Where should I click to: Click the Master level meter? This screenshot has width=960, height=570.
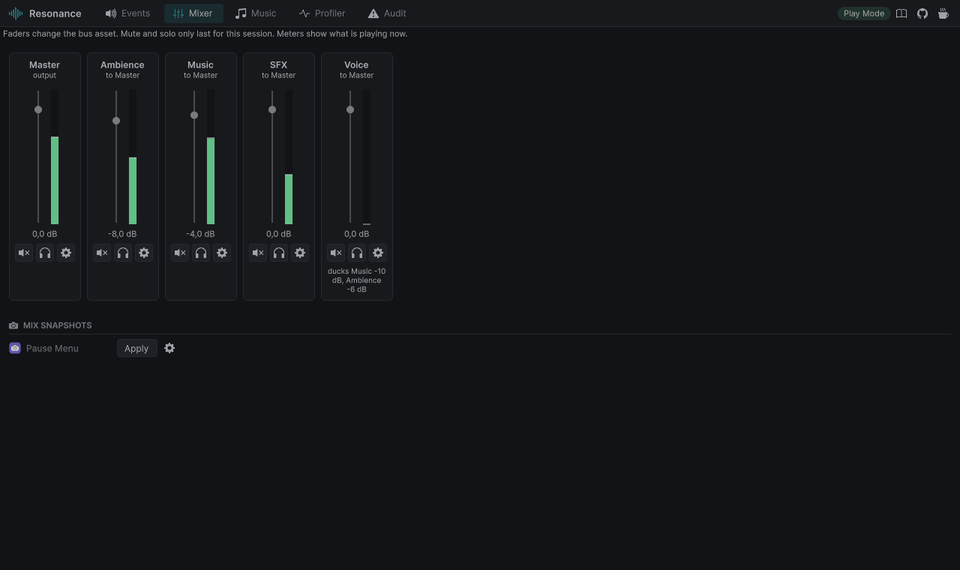pos(54,157)
